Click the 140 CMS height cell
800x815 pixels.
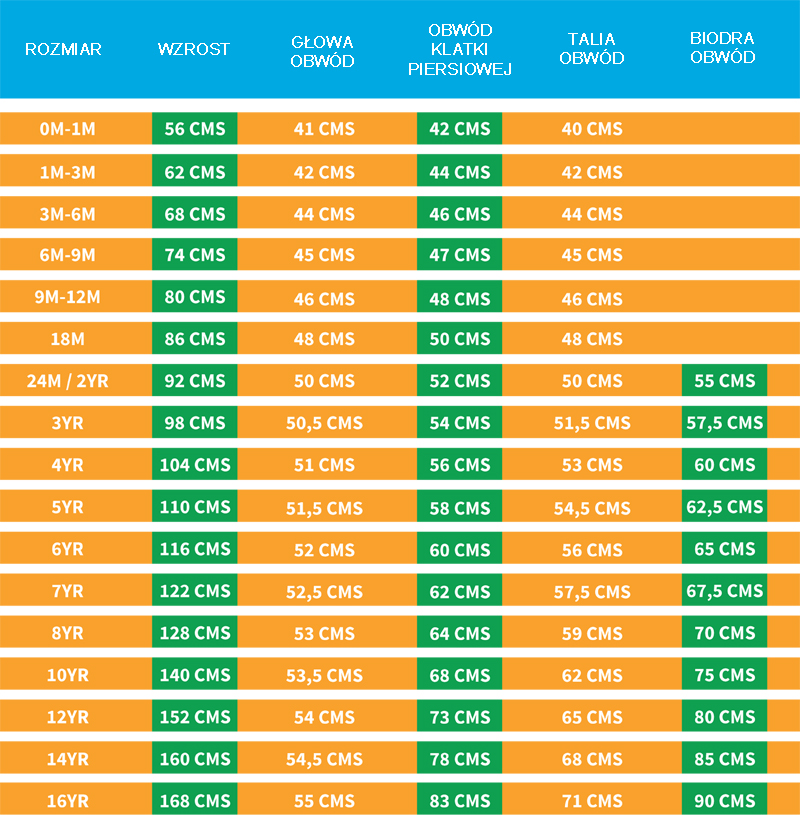click(x=195, y=675)
